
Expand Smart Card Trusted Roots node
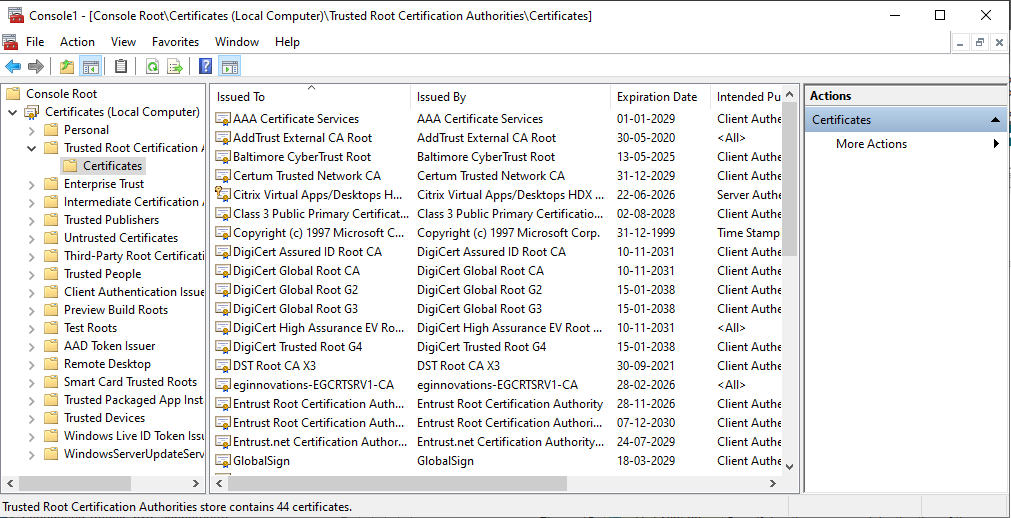point(32,382)
